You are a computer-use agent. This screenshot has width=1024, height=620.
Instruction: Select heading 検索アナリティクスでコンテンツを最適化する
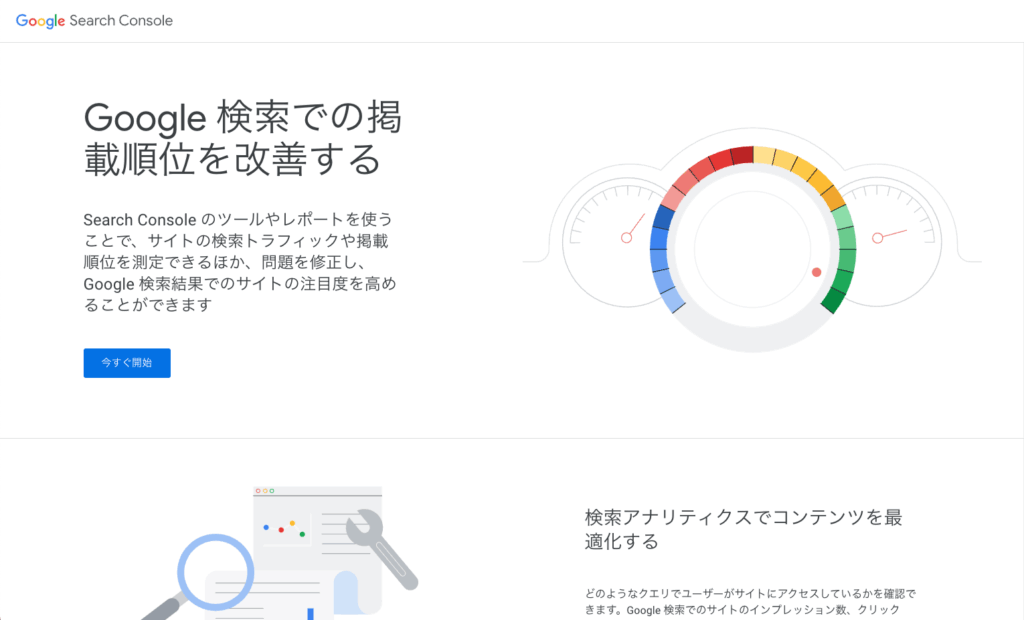pyautogui.click(x=743, y=529)
